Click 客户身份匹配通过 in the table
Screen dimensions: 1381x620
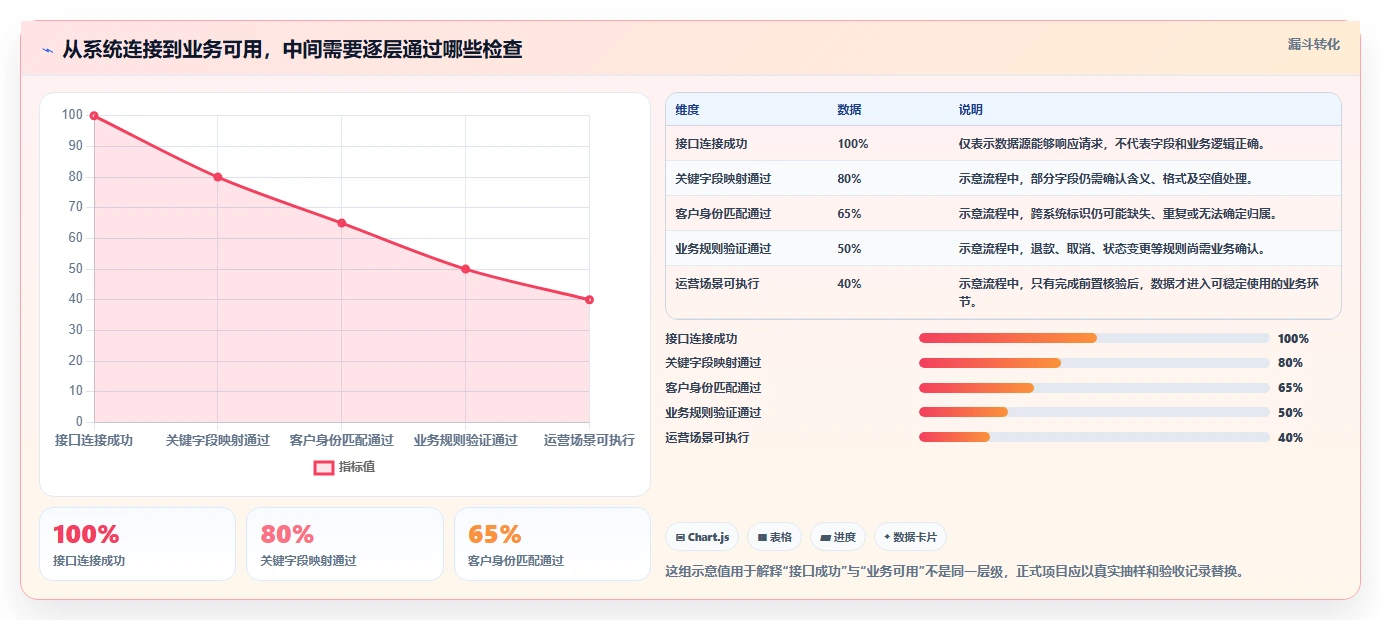click(723, 214)
